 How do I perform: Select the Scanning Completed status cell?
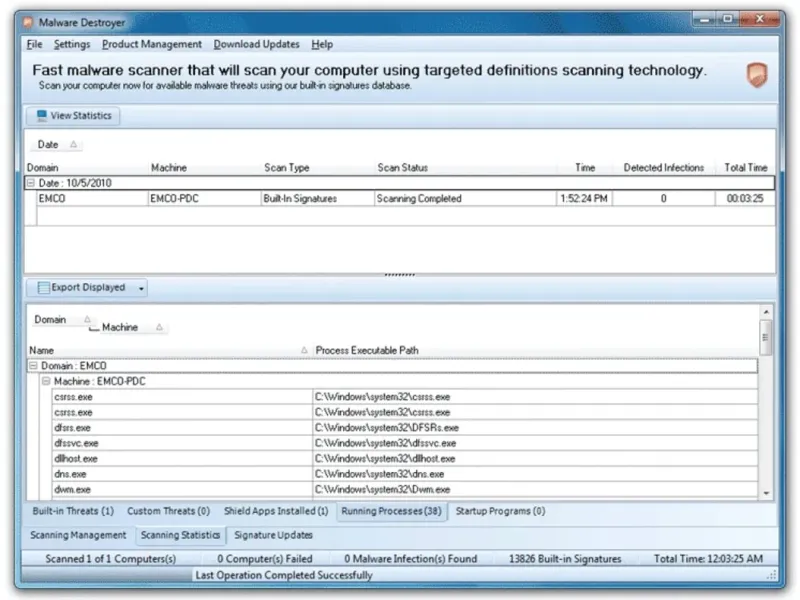[x=465, y=198]
